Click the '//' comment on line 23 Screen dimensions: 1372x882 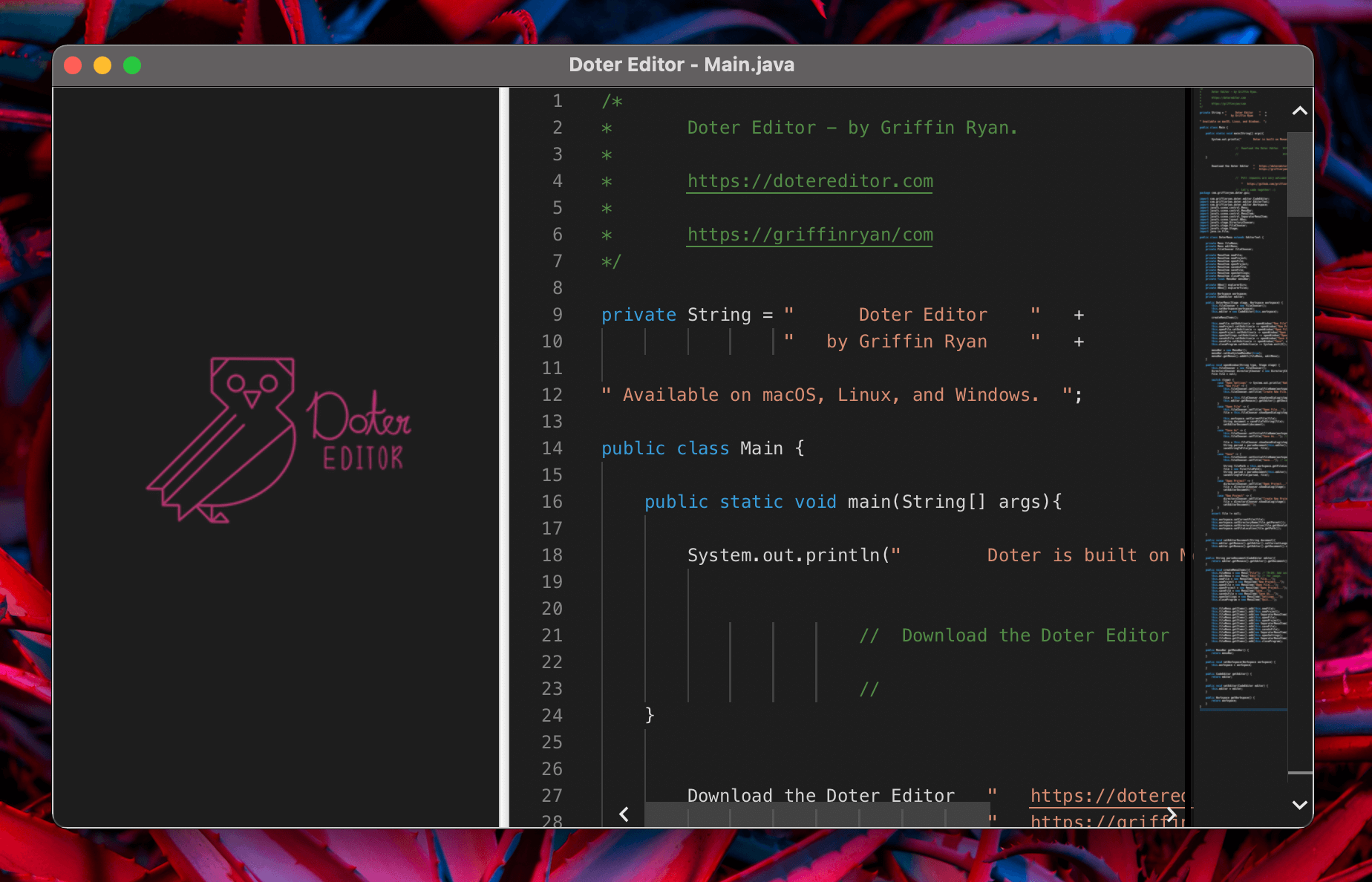point(869,689)
